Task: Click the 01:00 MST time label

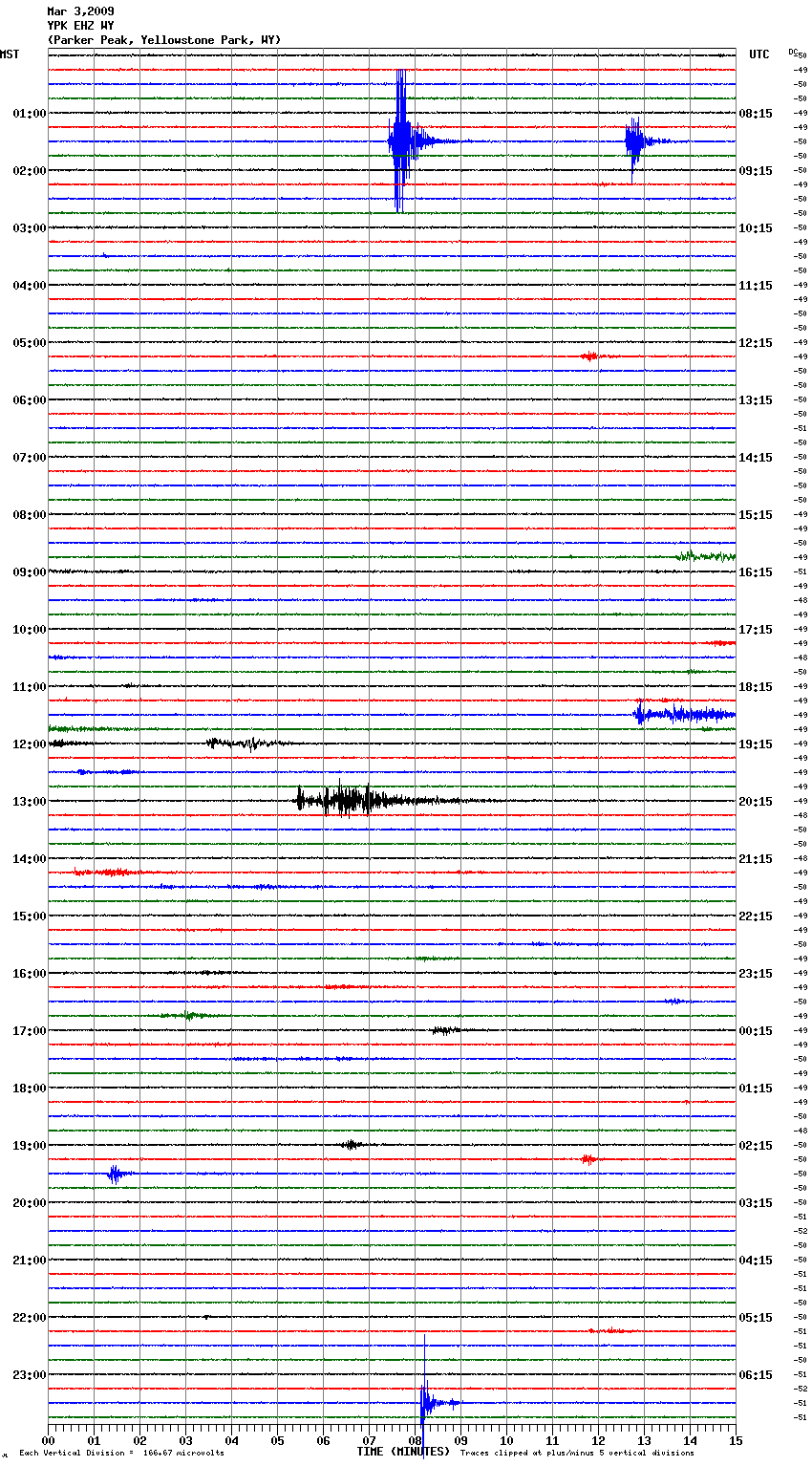Action: (x=30, y=114)
